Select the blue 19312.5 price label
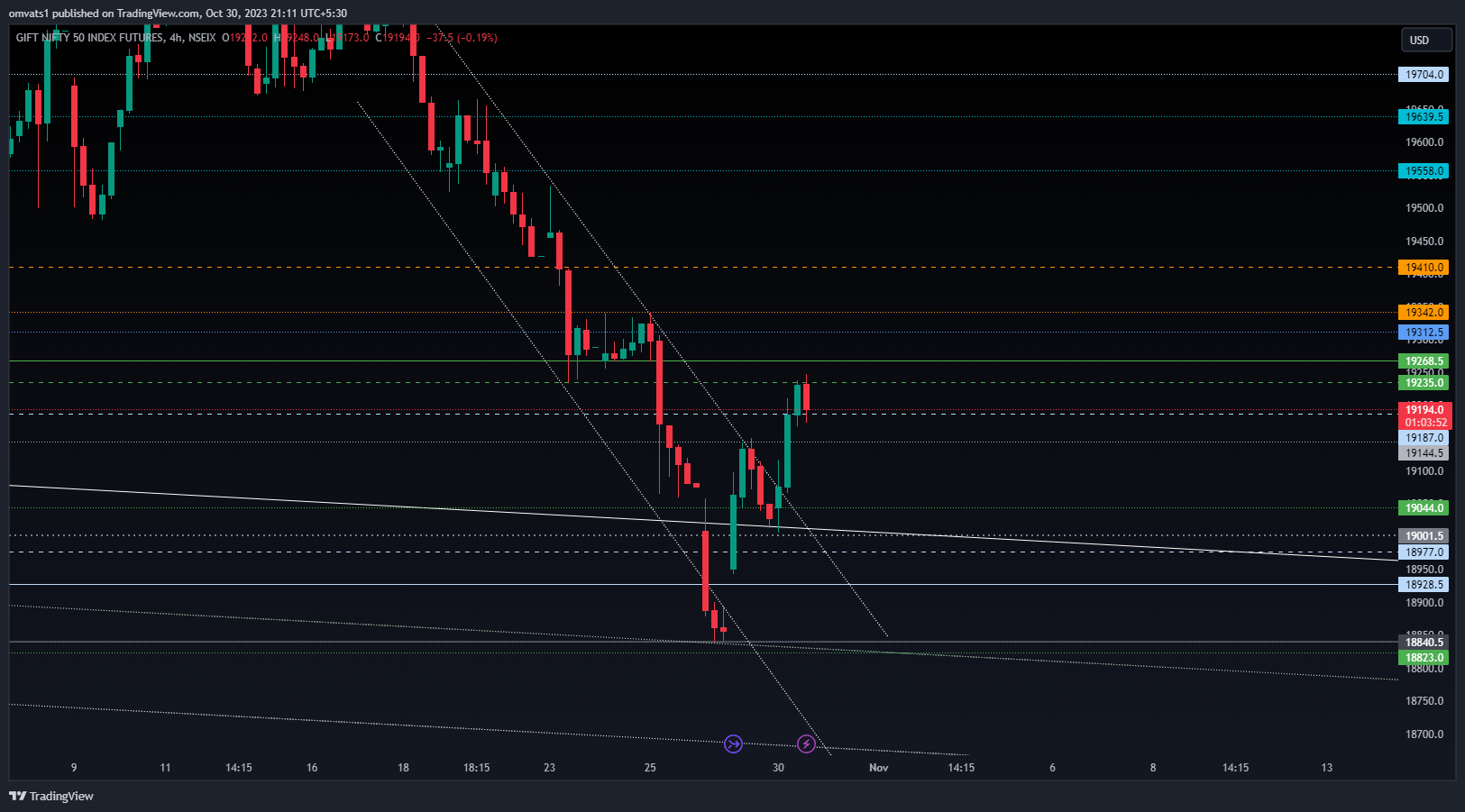This screenshot has height=812, width=1465. pos(1424,332)
